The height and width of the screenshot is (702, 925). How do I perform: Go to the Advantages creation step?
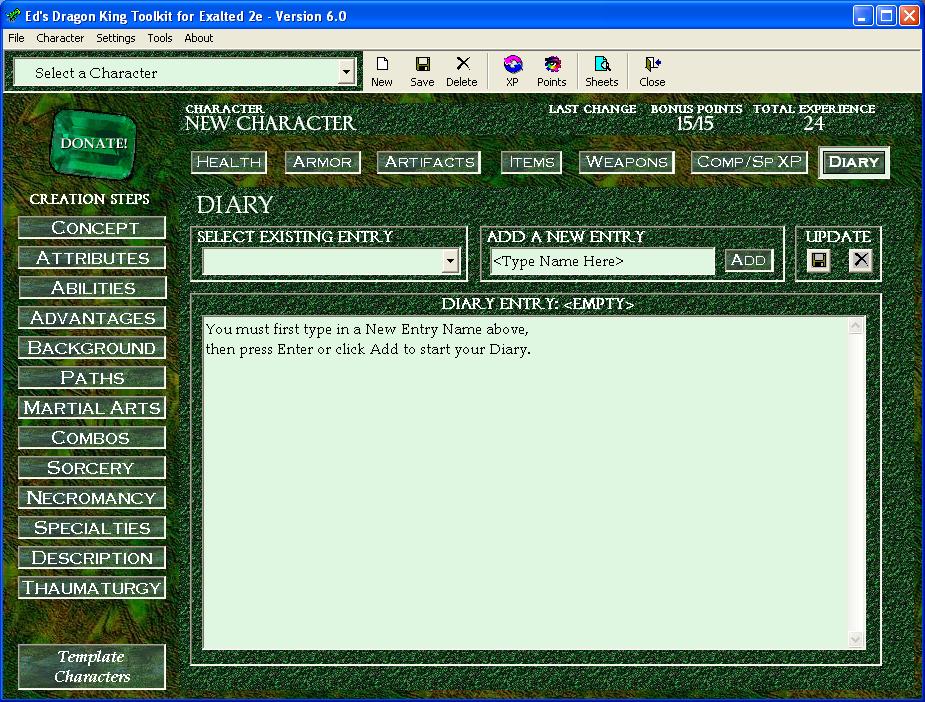pyautogui.click(x=92, y=318)
